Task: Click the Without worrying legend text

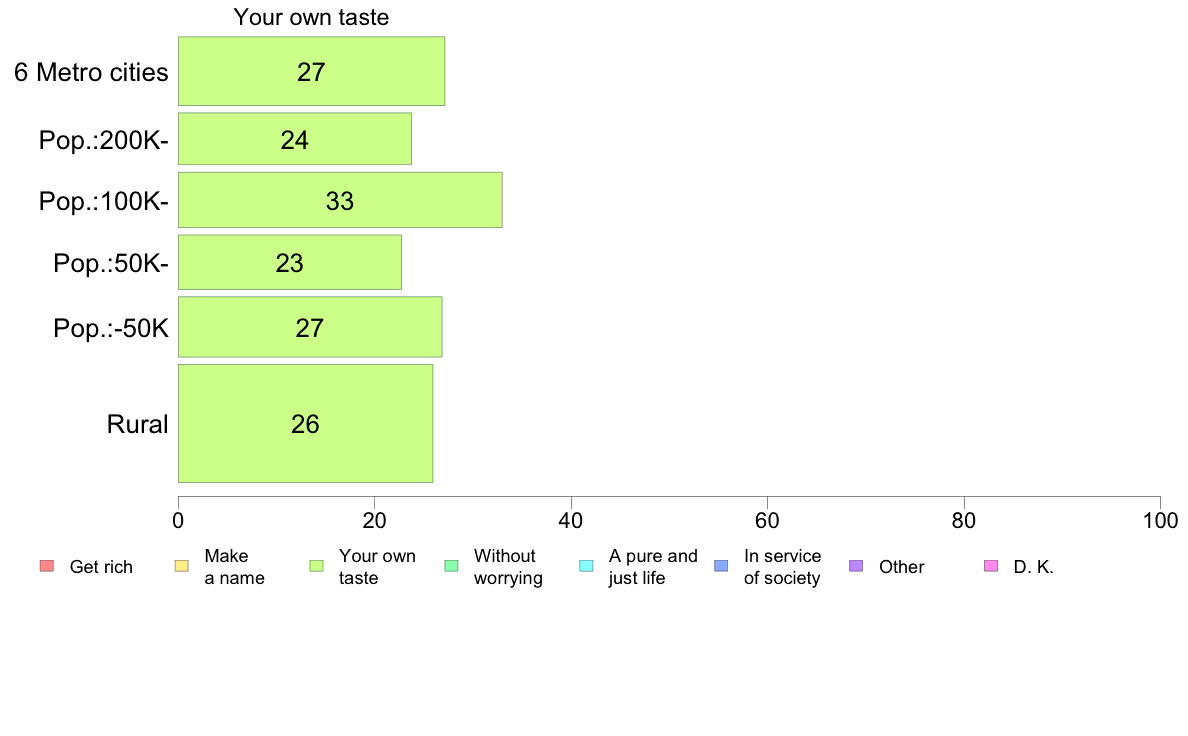Action: [508, 567]
